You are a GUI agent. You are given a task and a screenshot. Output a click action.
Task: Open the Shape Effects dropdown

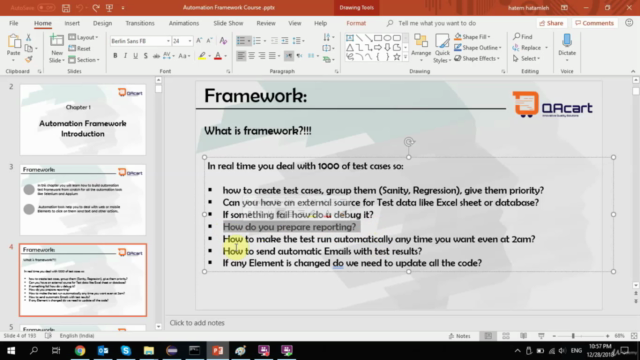coord(477,58)
